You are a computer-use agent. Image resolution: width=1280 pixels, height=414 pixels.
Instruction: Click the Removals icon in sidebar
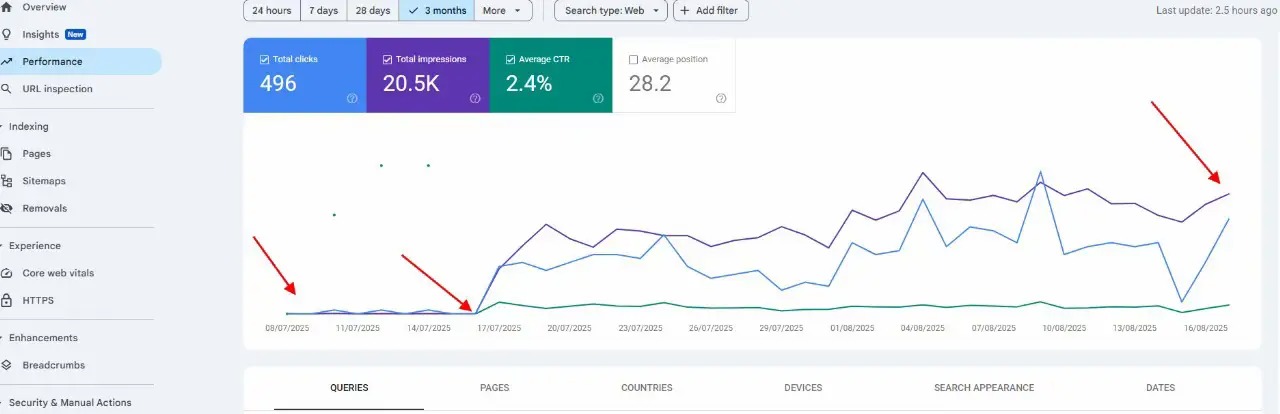click(x=7, y=209)
